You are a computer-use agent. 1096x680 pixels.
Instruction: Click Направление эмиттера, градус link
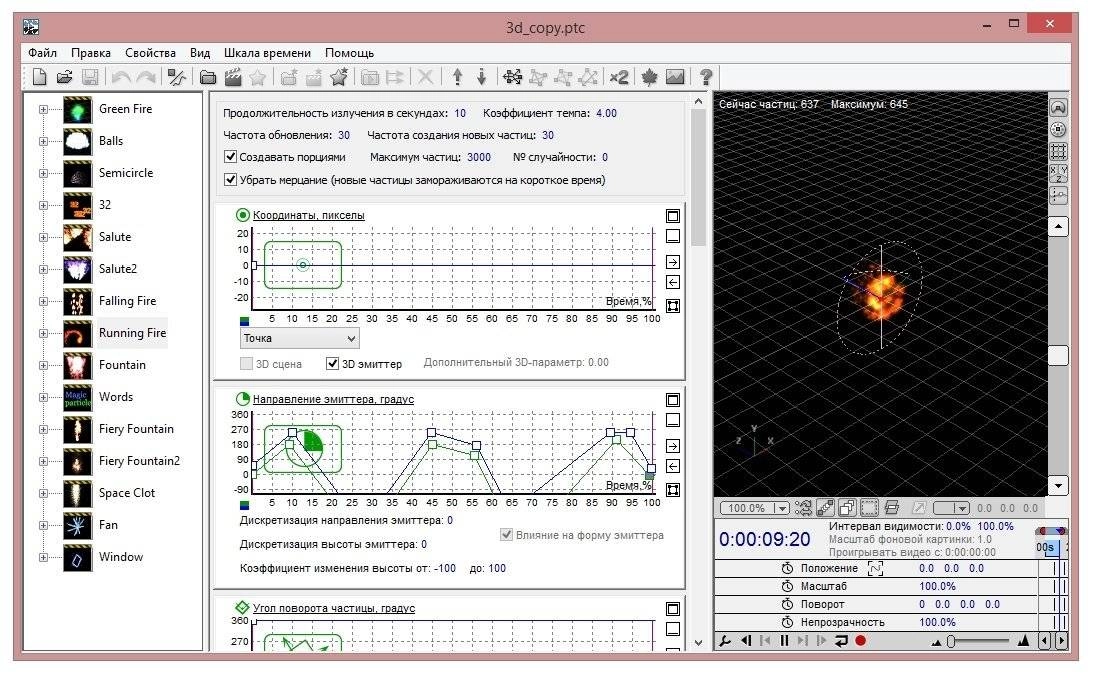point(333,400)
